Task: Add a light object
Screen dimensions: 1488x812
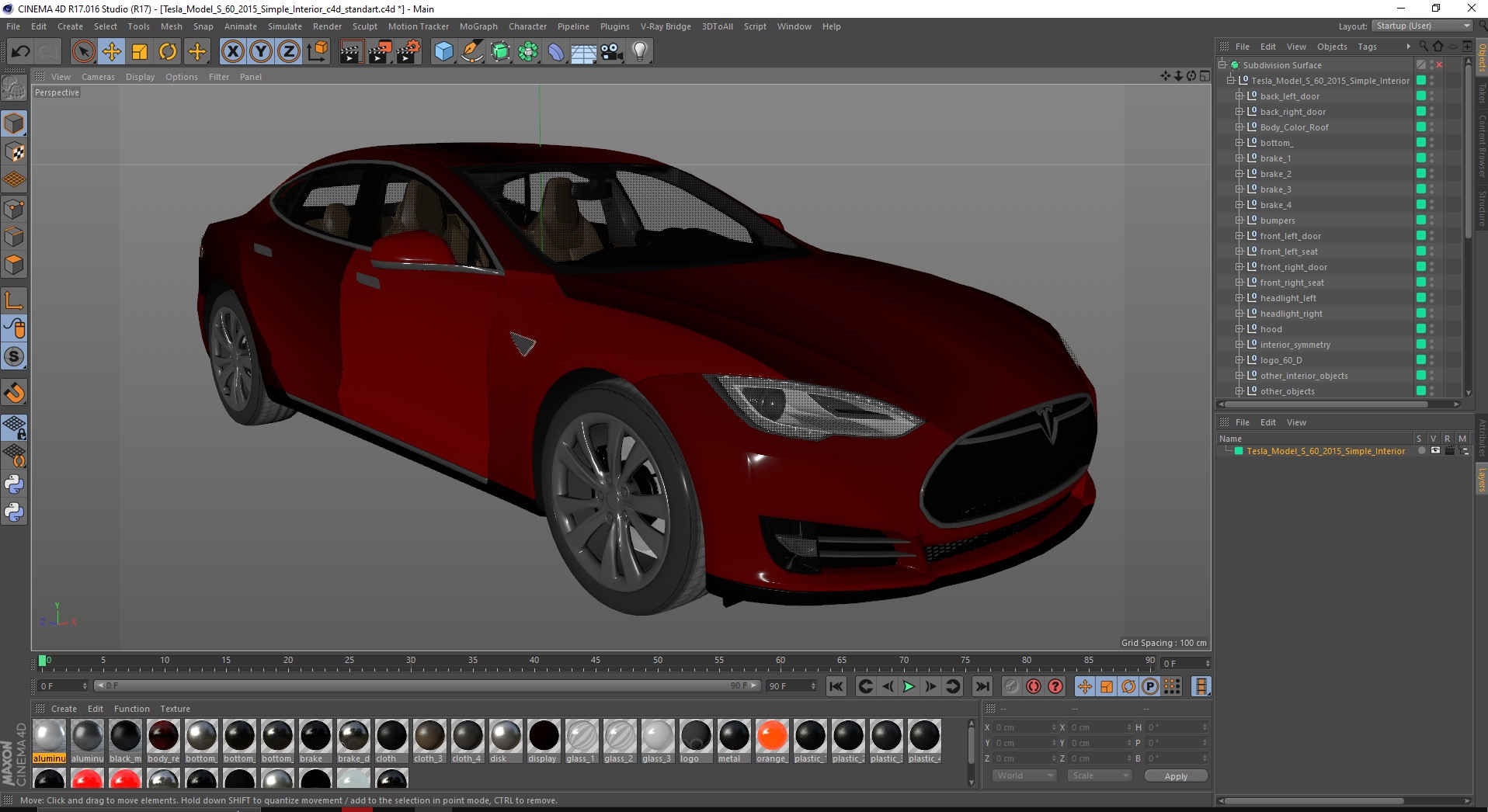Action: click(640, 52)
